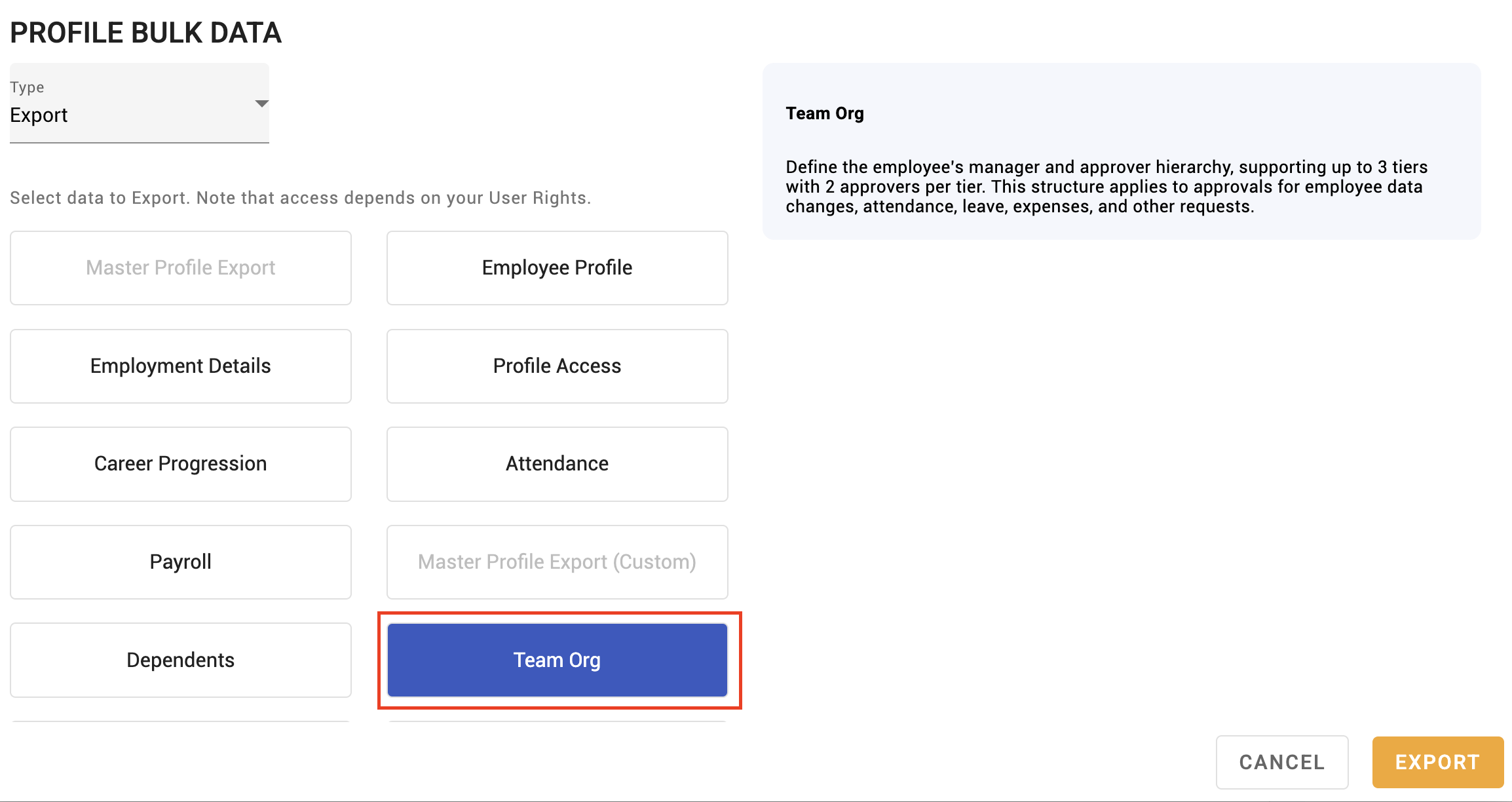Open the Type dropdown arrow
Viewport: 1512px width, 802px height.
click(261, 104)
